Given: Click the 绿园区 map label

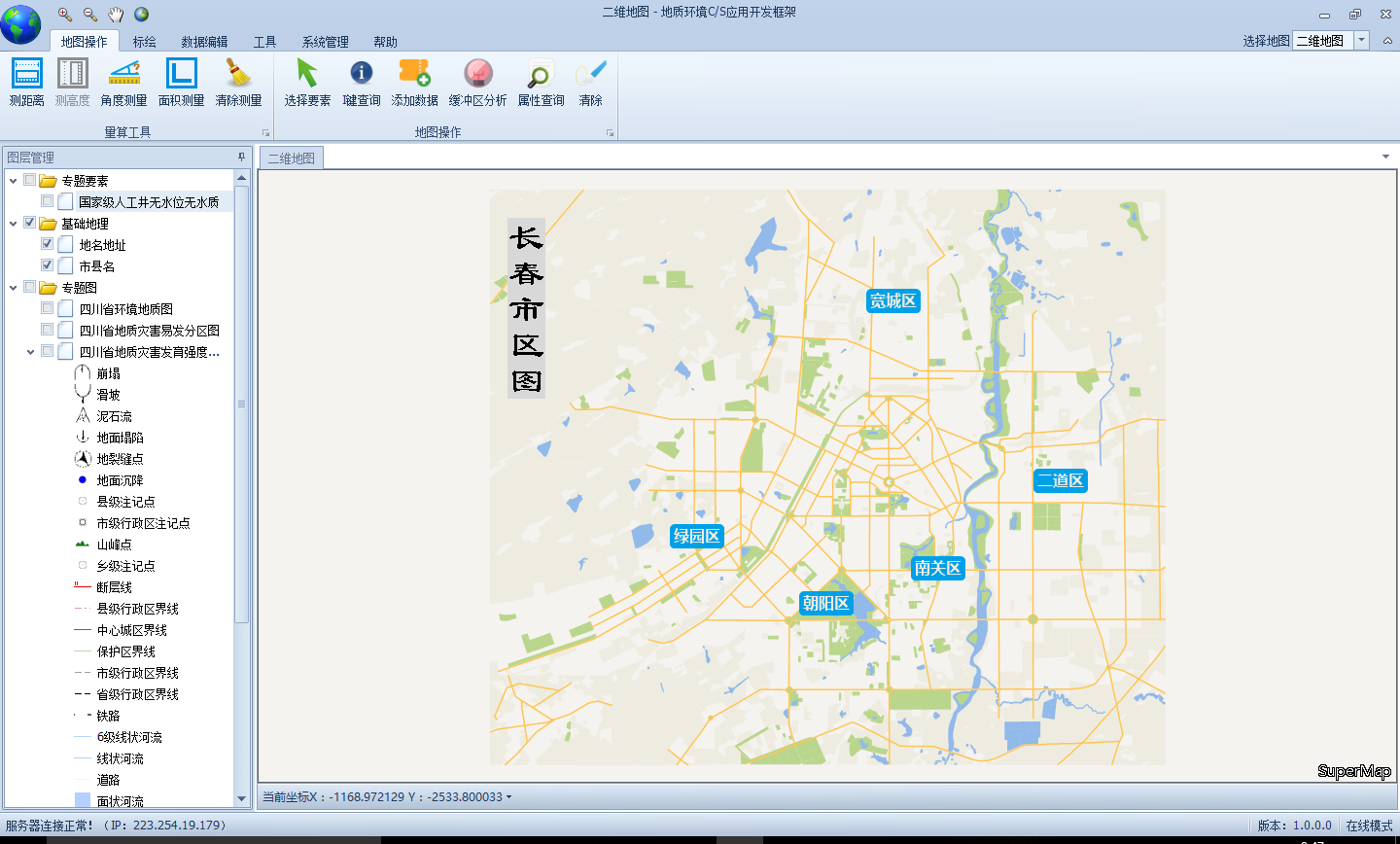Looking at the screenshot, I should pyautogui.click(x=697, y=536).
